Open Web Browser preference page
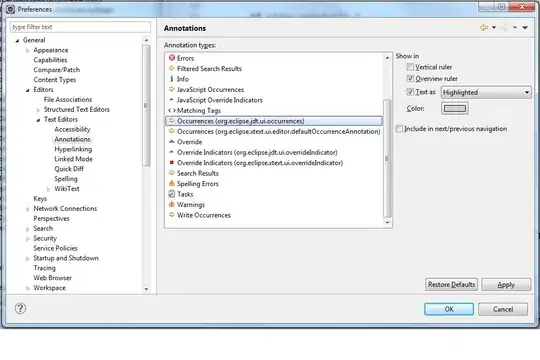The image size is (540, 360). 52,278
